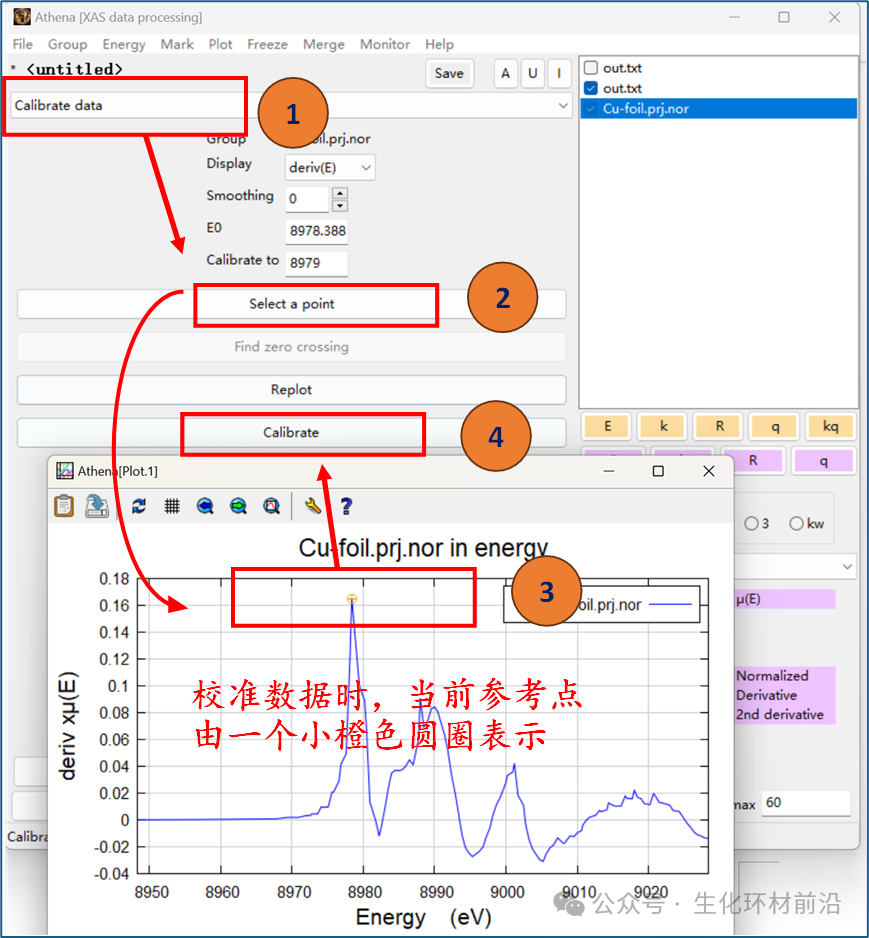The width and height of the screenshot is (869, 938).
Task: Click the orange kq plot button
Action: click(x=831, y=426)
